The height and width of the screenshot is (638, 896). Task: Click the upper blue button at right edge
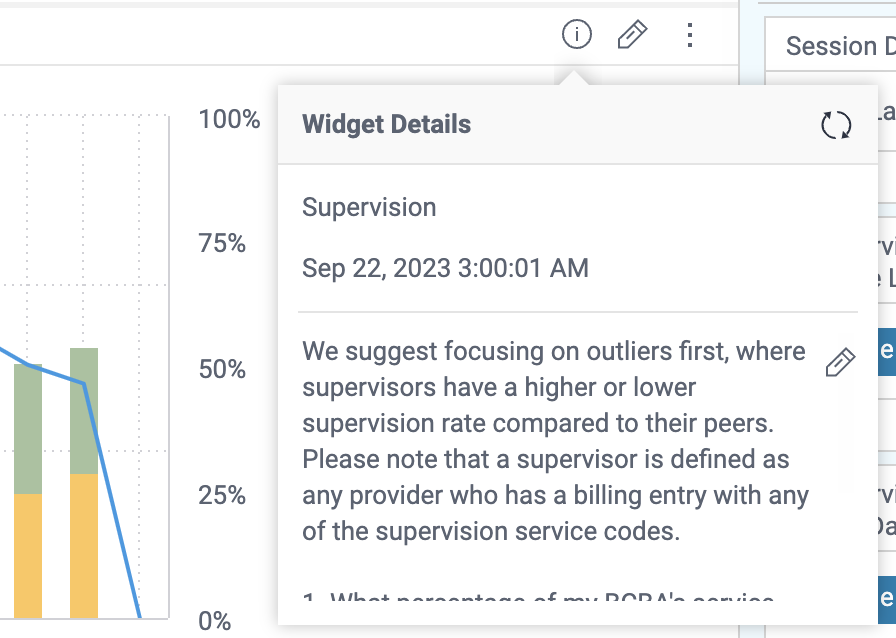[885, 350]
